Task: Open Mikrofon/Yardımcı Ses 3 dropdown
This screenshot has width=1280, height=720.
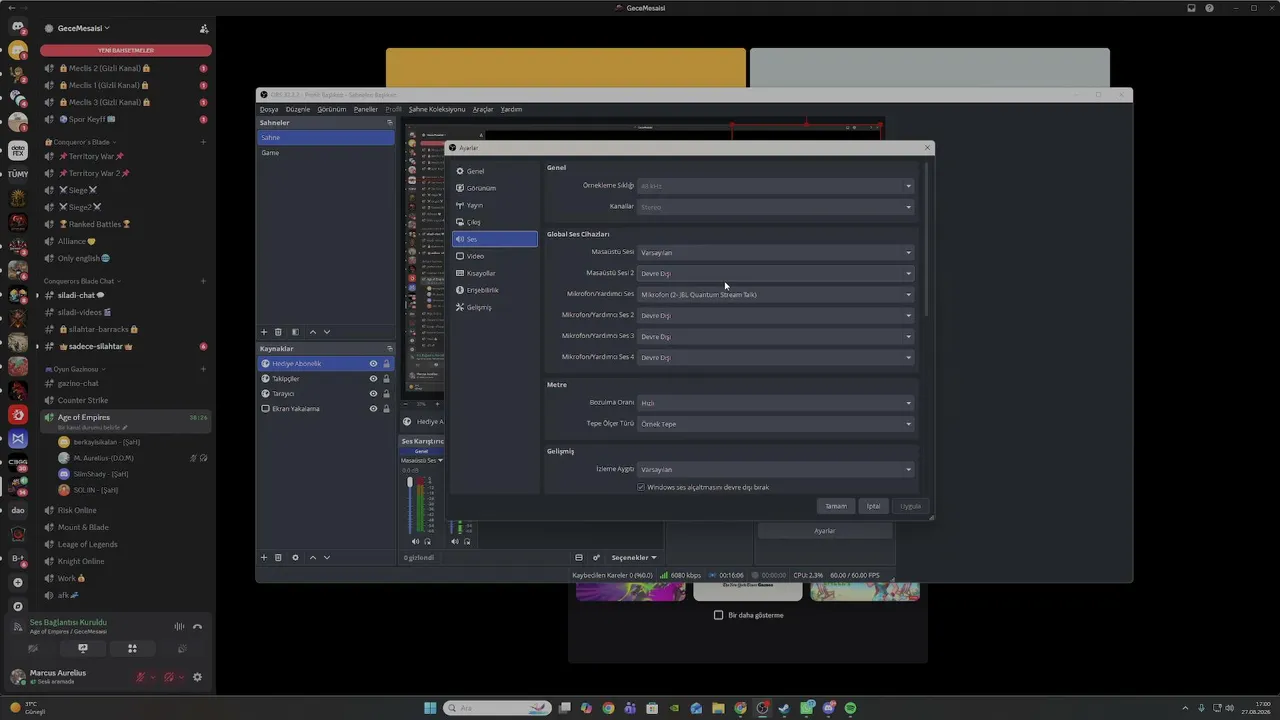Action: point(776,336)
